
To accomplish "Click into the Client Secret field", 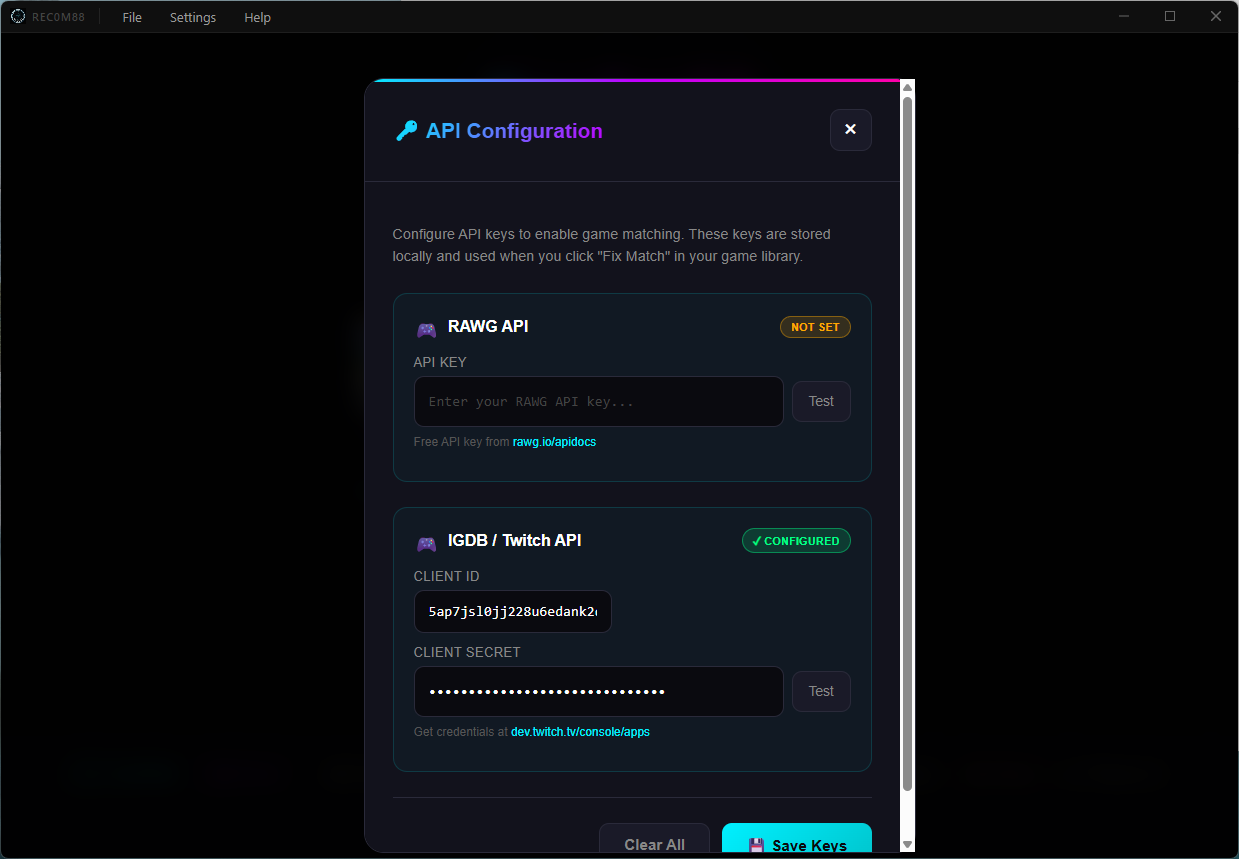I will tap(598, 691).
